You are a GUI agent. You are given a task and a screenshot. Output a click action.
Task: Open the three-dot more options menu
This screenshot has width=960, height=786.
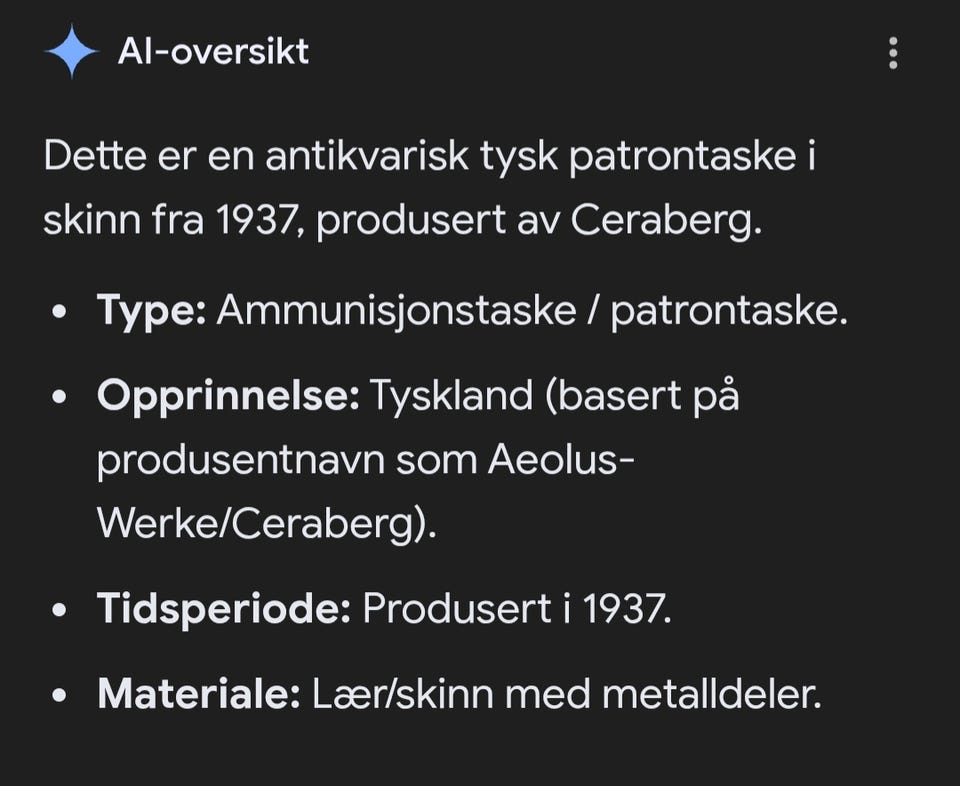tap(893, 53)
